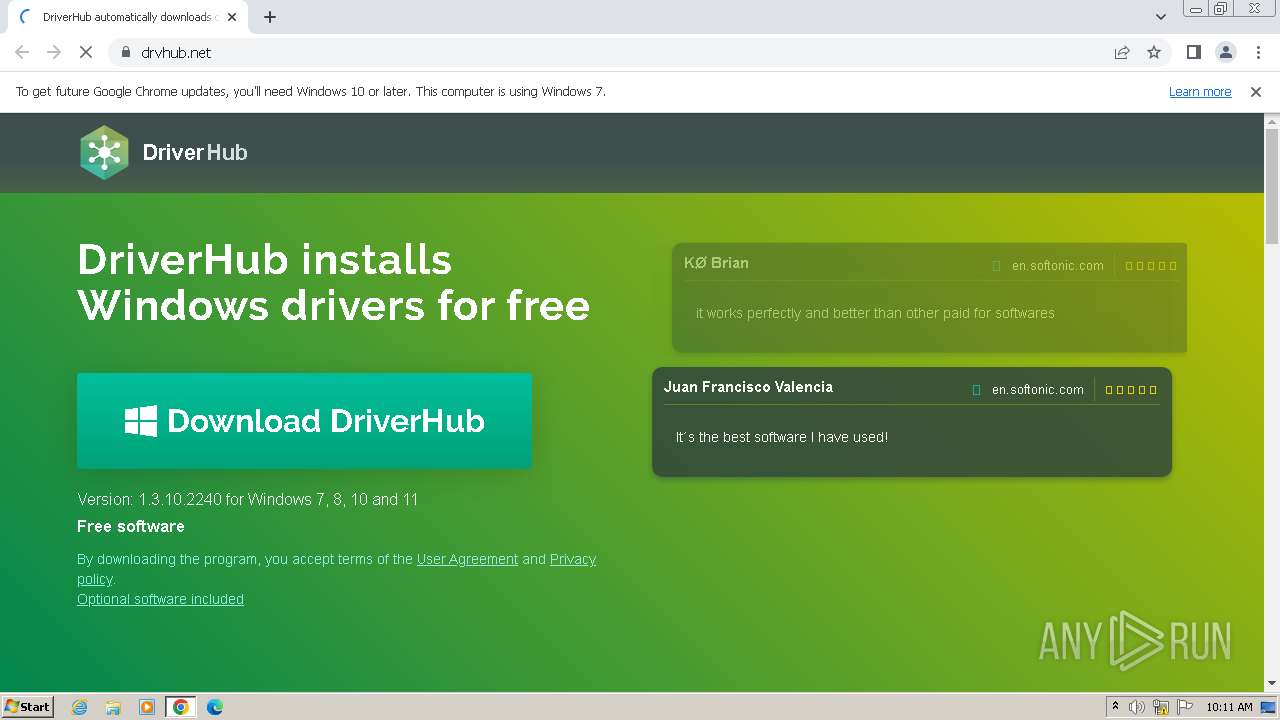Open en.softonic.com link in KØ Brian review
Image resolution: width=1280 pixels, height=720 pixels.
1057,265
